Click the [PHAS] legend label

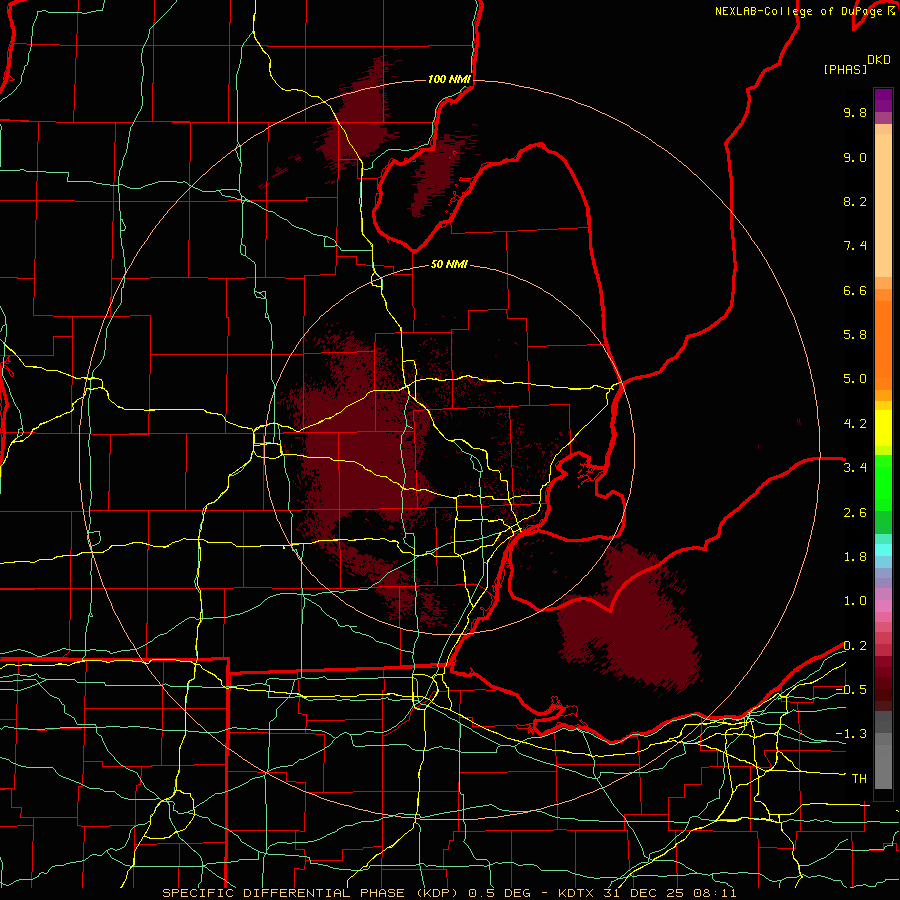pos(845,69)
